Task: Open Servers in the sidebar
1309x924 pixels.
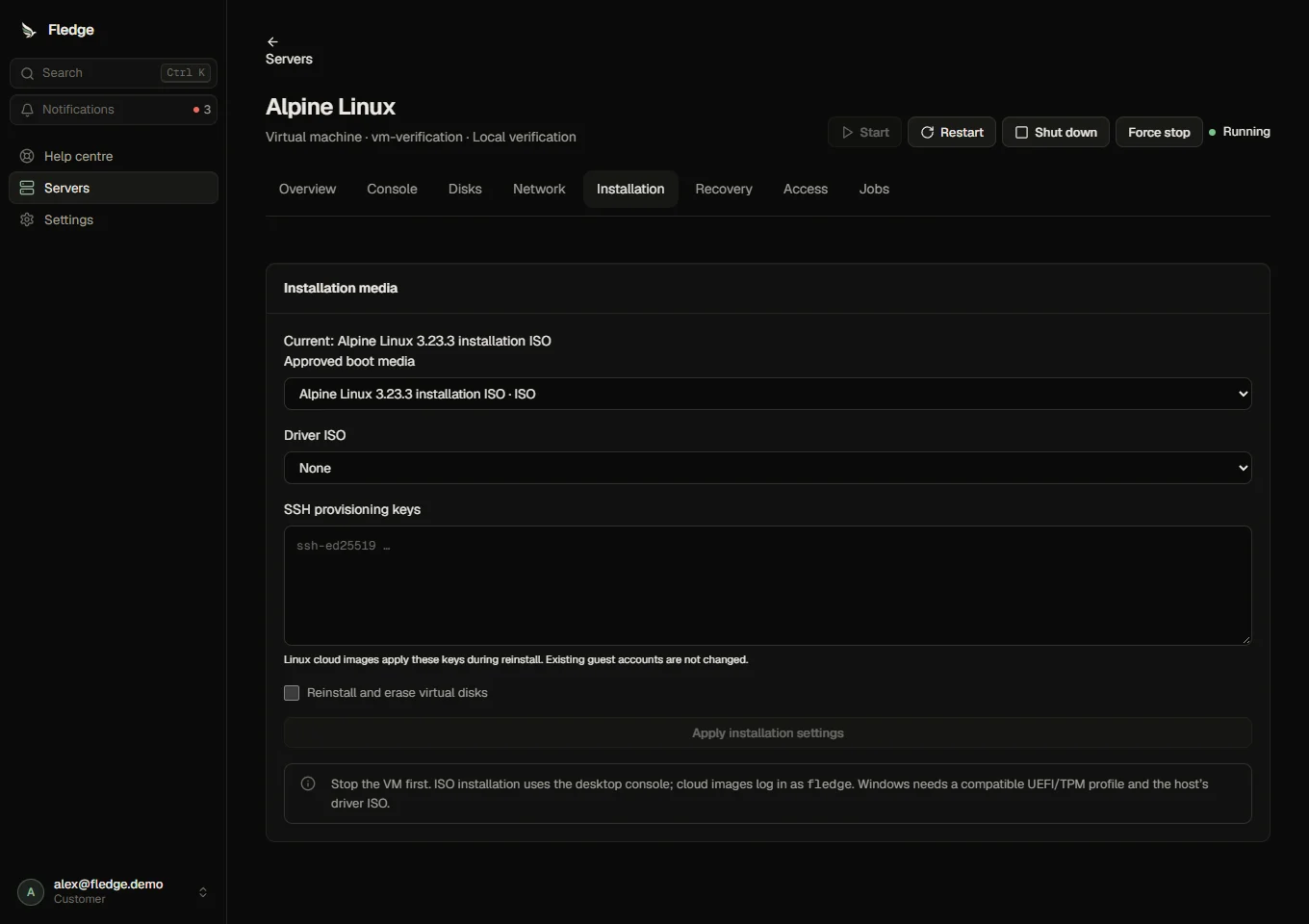Action: tap(114, 188)
